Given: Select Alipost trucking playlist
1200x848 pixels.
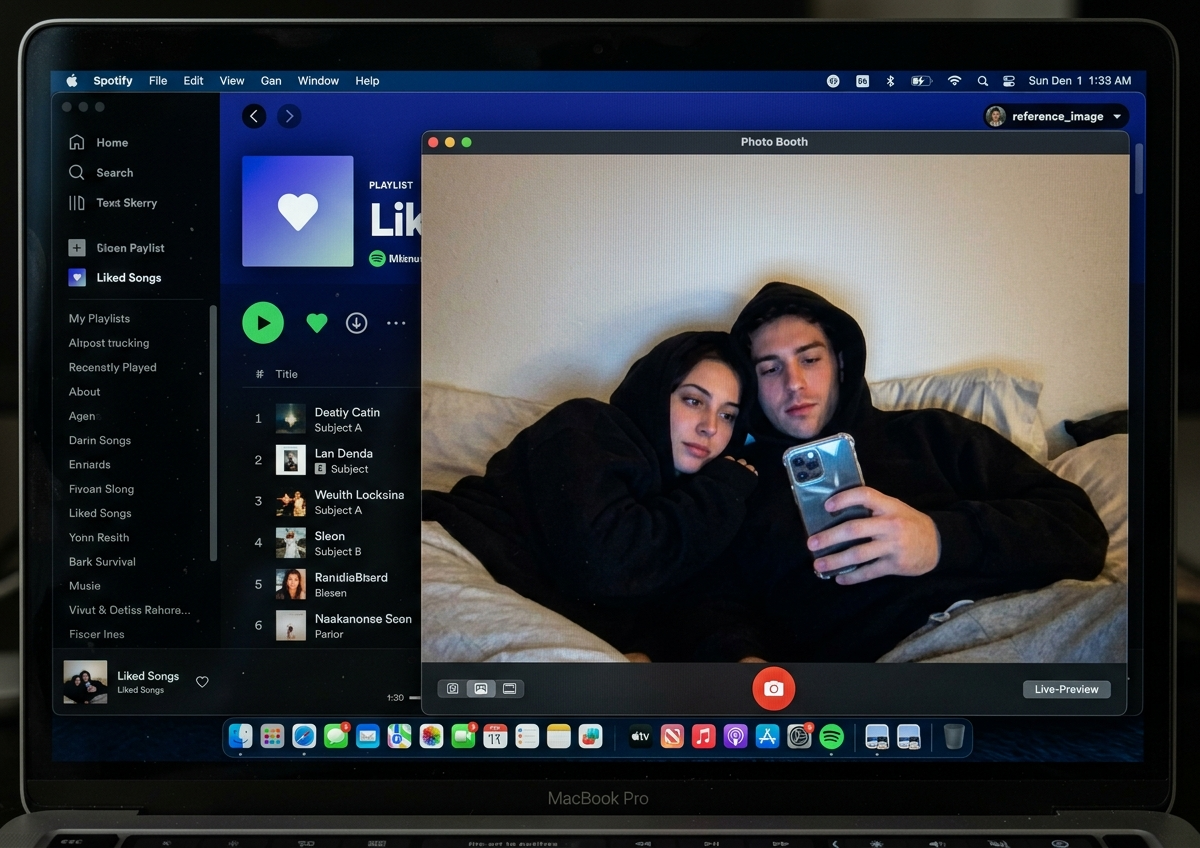Looking at the screenshot, I should click(x=109, y=343).
